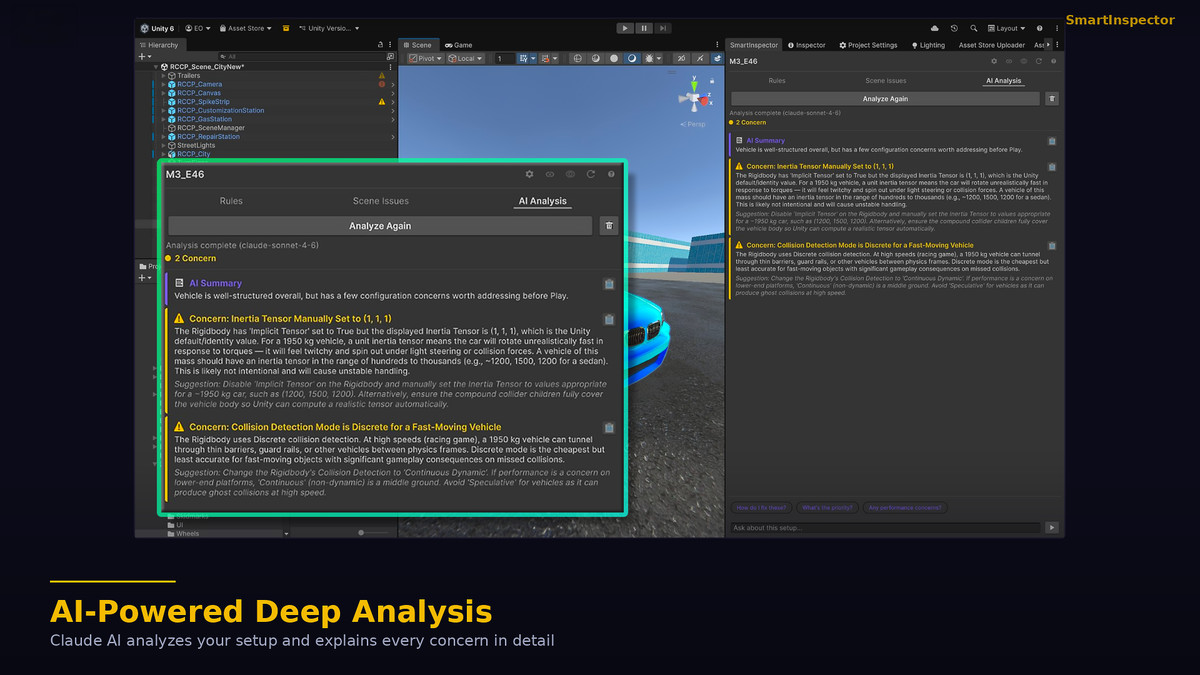Open Scene Issues tab in enlarged callout
1200x675 pixels.
point(381,201)
